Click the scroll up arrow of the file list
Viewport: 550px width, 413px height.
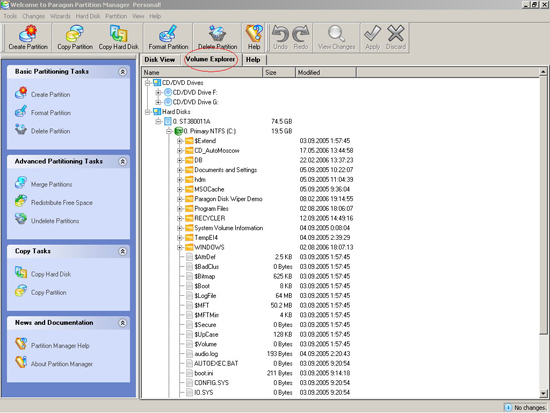543,72
